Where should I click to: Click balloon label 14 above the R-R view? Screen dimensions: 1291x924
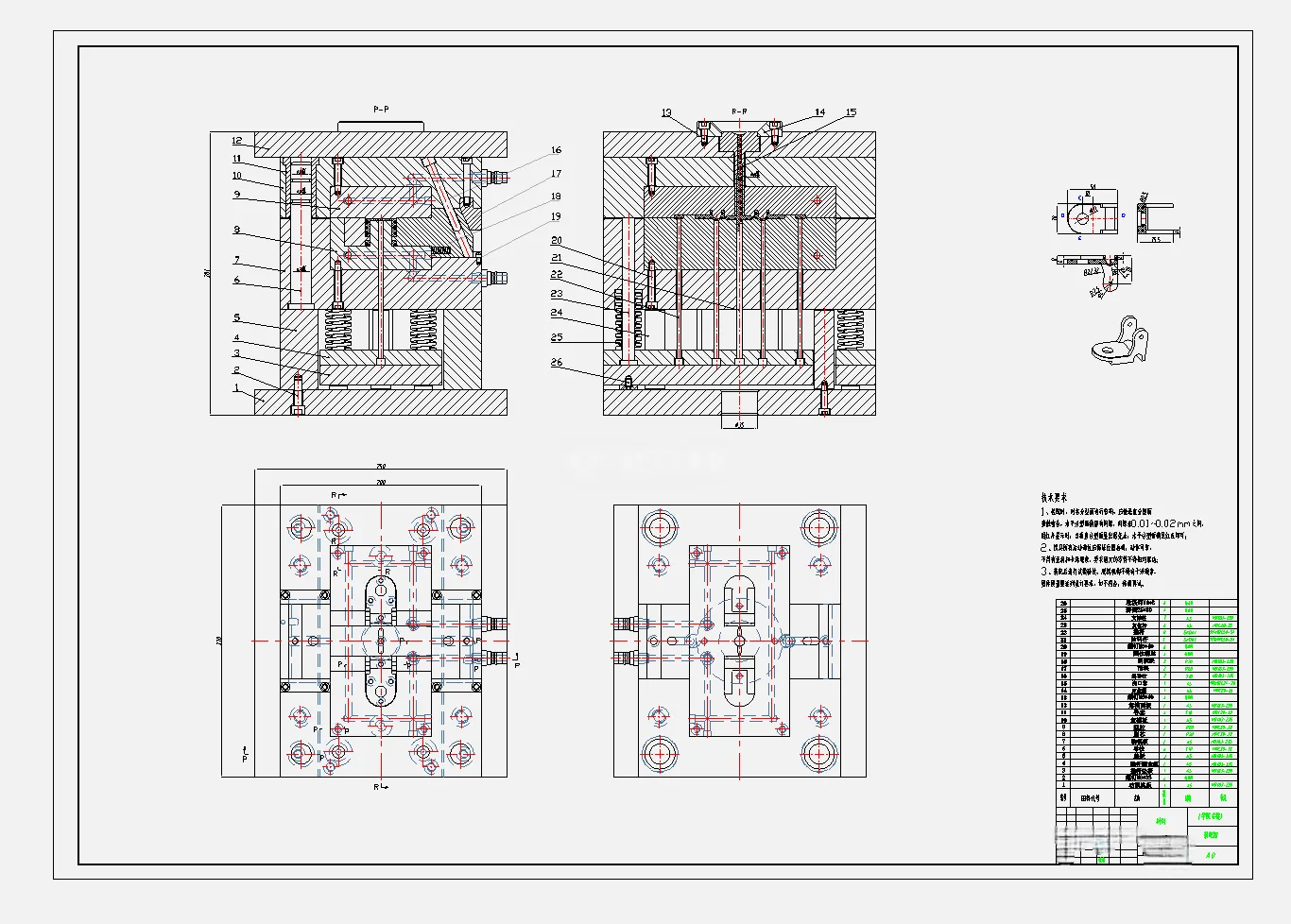(x=819, y=111)
